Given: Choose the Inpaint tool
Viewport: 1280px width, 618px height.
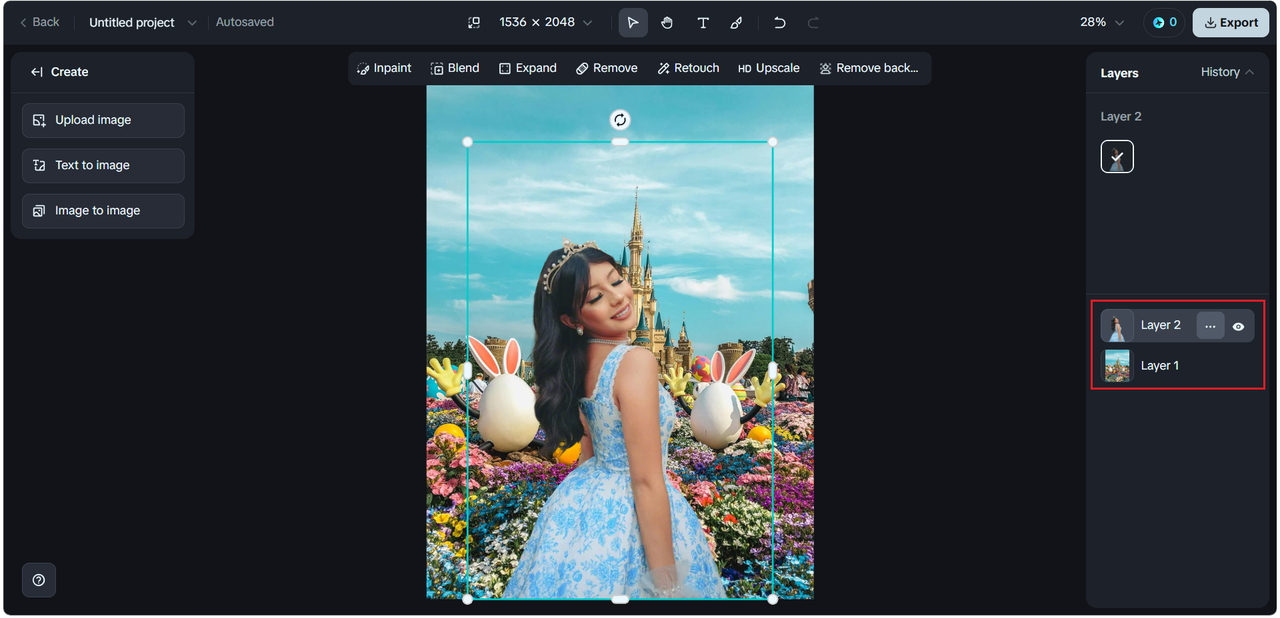Looking at the screenshot, I should point(384,68).
